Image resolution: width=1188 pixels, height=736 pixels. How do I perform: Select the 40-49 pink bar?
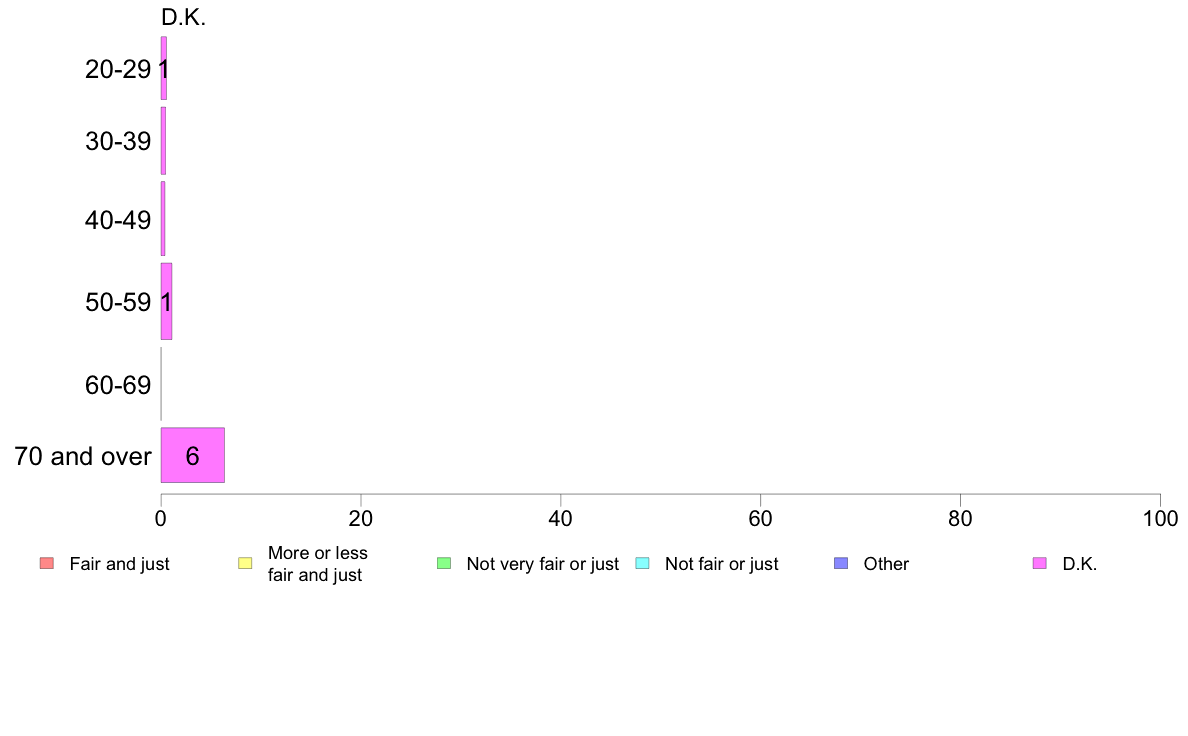click(x=163, y=219)
